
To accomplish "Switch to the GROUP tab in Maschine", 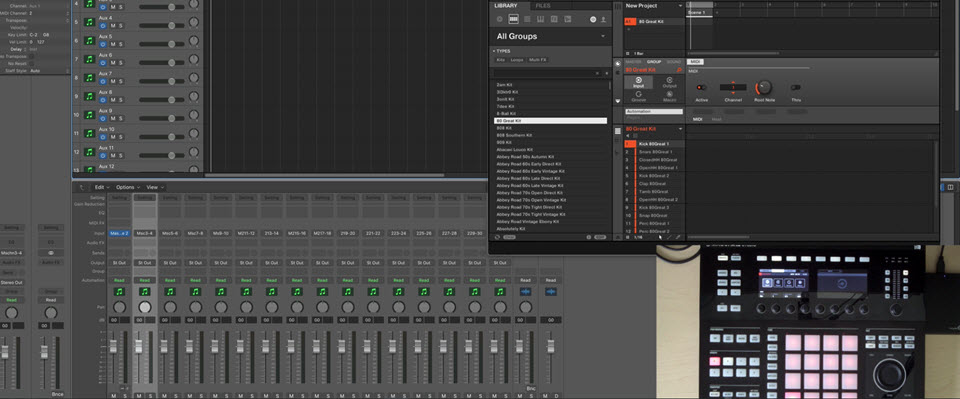I will coord(654,62).
